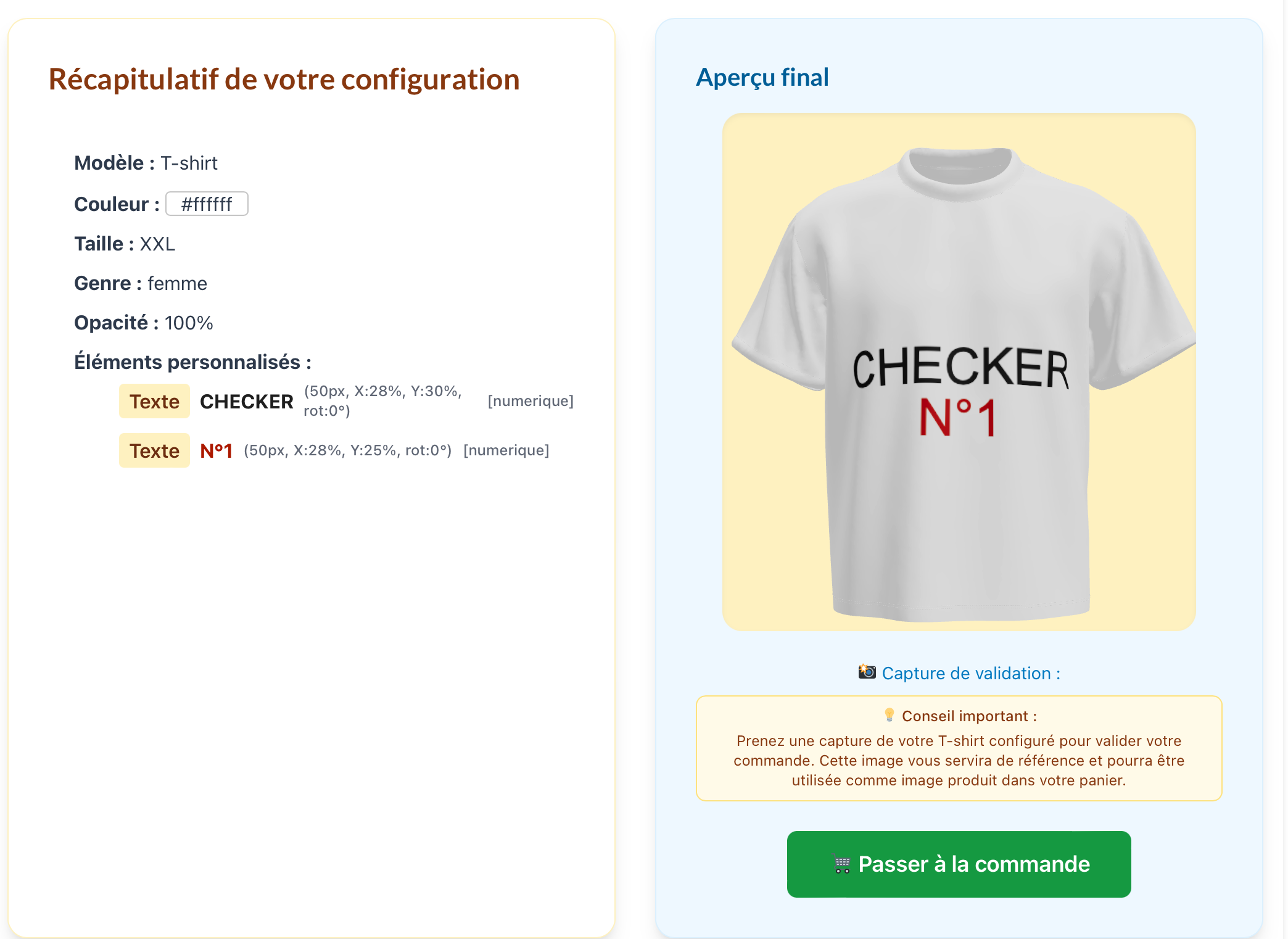Image resolution: width=1288 pixels, height=939 pixels.
Task: Click the black CHECKER text printed on the T-shirt
Action: tap(960, 368)
